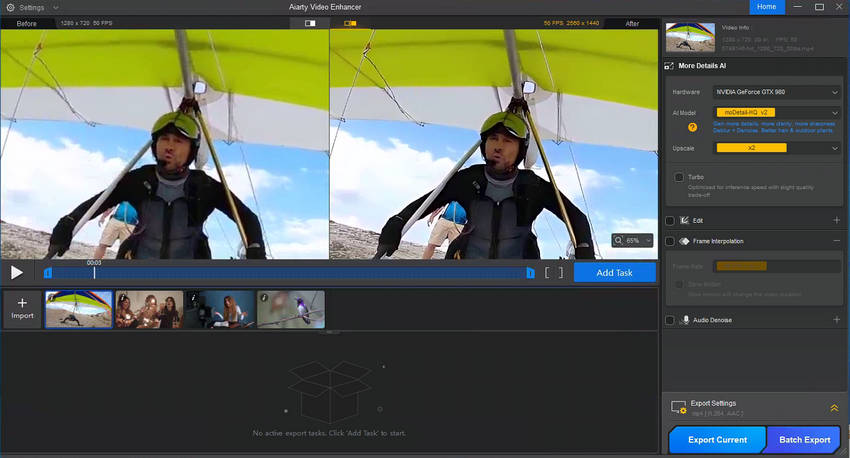The height and width of the screenshot is (458, 850).
Task: Set the in-point bracket marker
Action: (548, 272)
